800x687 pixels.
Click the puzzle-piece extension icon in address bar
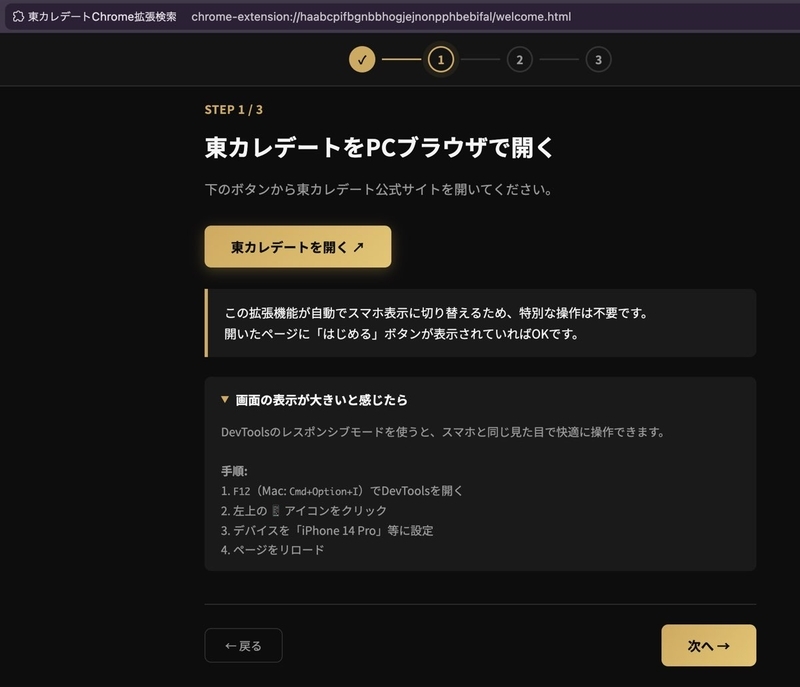pyautogui.click(x=18, y=16)
